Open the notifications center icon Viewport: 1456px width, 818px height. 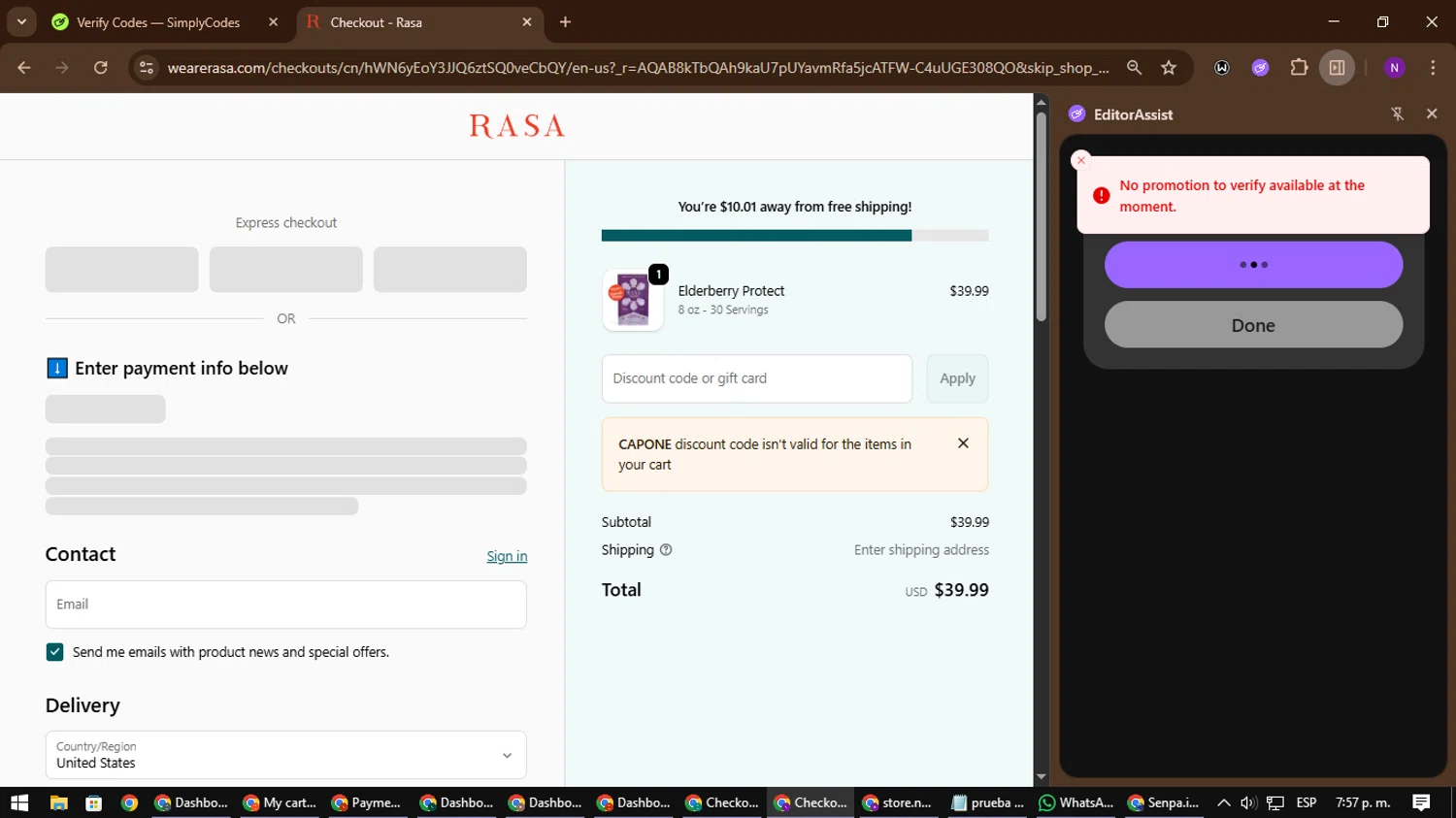tap(1421, 802)
